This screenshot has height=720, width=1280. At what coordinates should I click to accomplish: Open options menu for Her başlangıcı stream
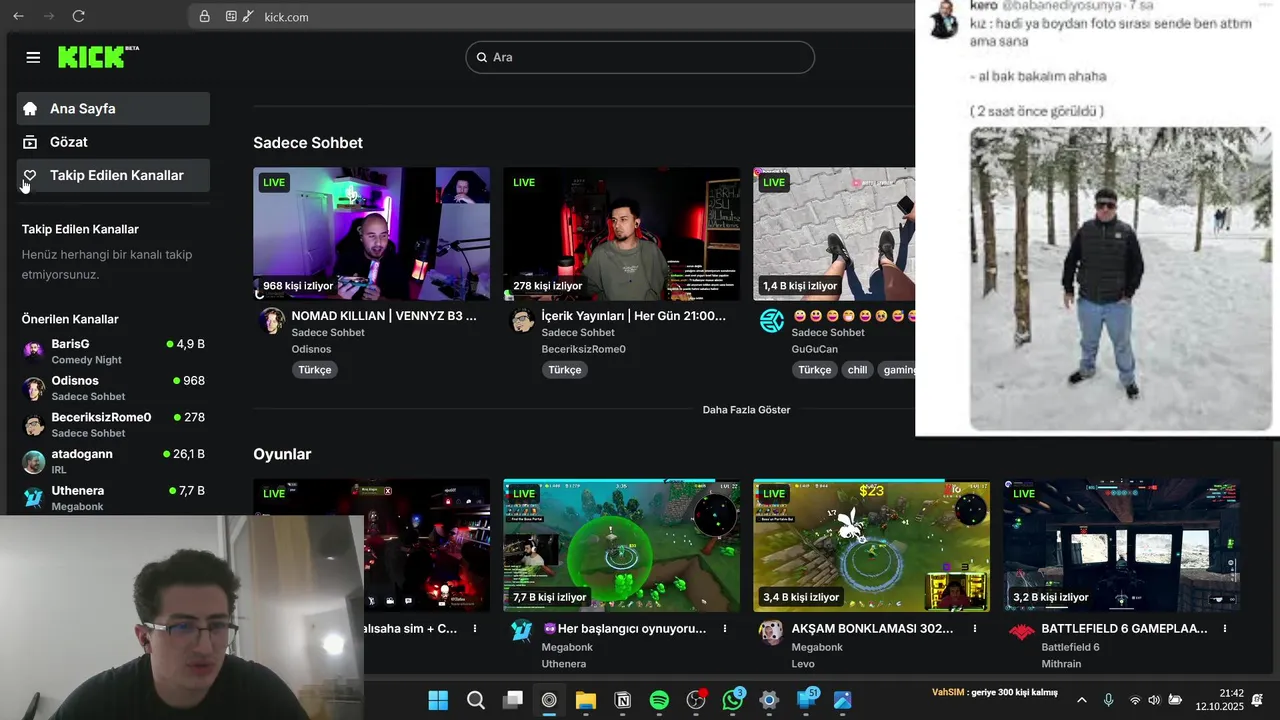[x=725, y=629]
